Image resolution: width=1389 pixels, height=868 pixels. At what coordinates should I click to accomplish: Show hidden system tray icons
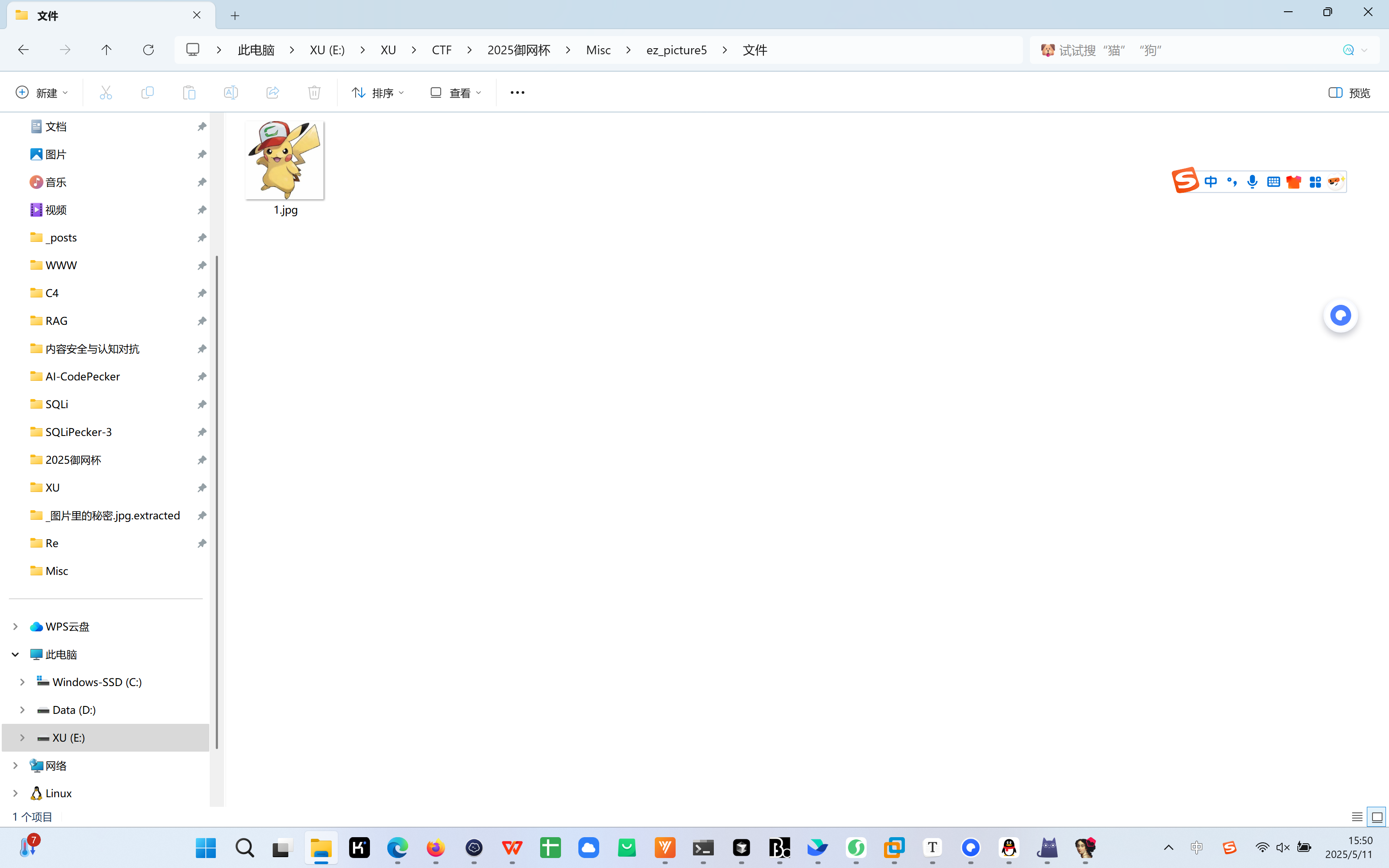click(x=1168, y=847)
